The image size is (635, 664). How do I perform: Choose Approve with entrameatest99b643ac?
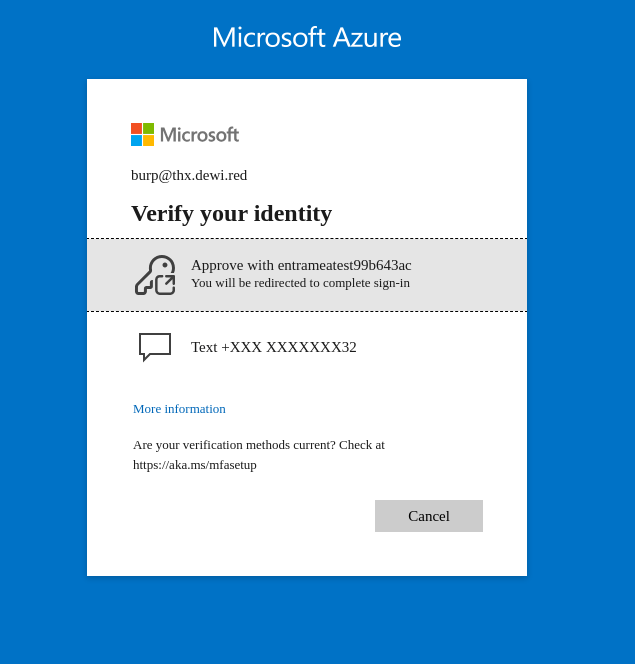pyautogui.click(x=301, y=265)
